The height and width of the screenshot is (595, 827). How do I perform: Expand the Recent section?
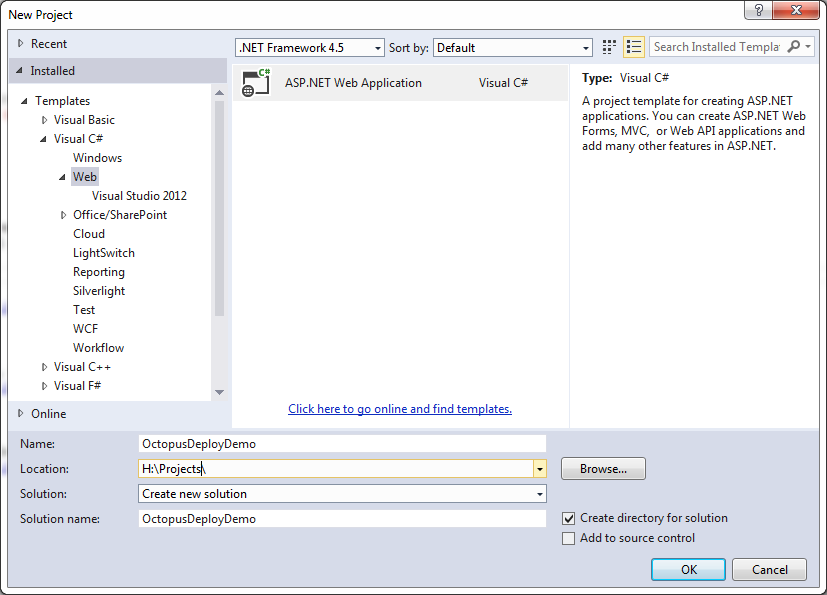[x=22, y=44]
